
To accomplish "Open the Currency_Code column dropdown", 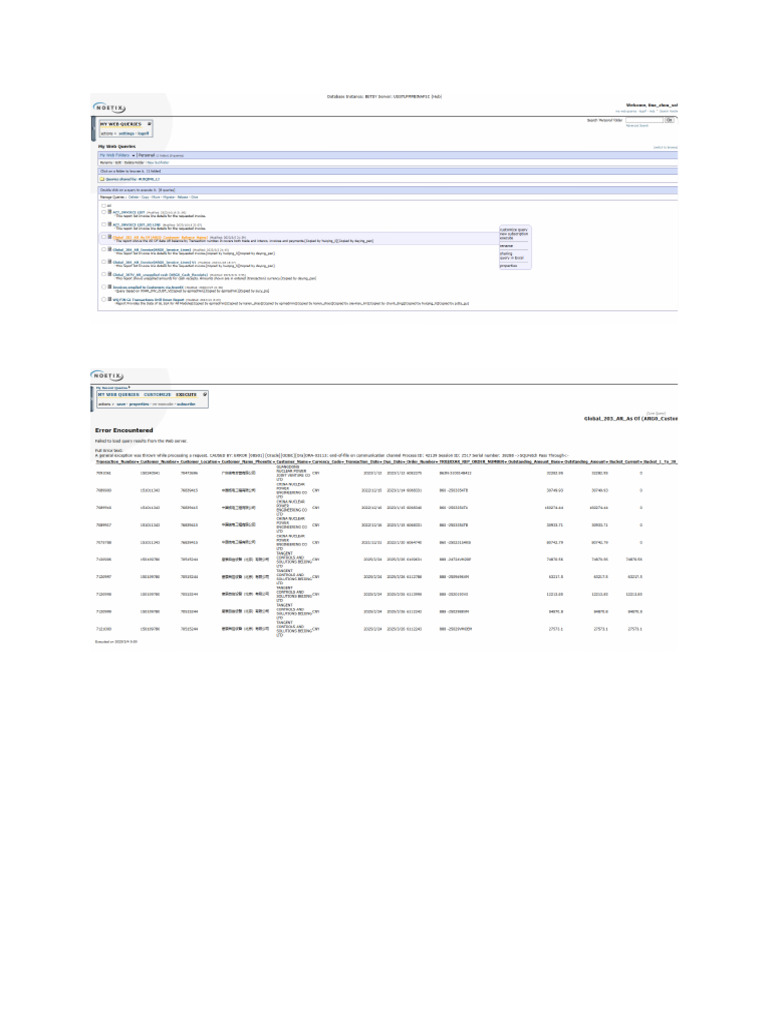I will pos(344,462).
